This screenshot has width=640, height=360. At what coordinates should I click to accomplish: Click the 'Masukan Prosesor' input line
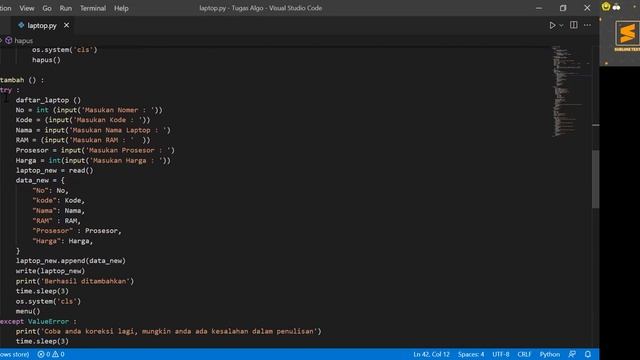95,150
